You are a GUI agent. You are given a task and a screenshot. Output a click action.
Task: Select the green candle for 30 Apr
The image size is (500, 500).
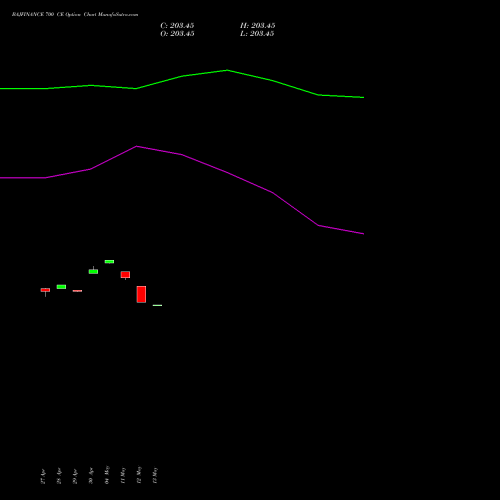pos(93,271)
